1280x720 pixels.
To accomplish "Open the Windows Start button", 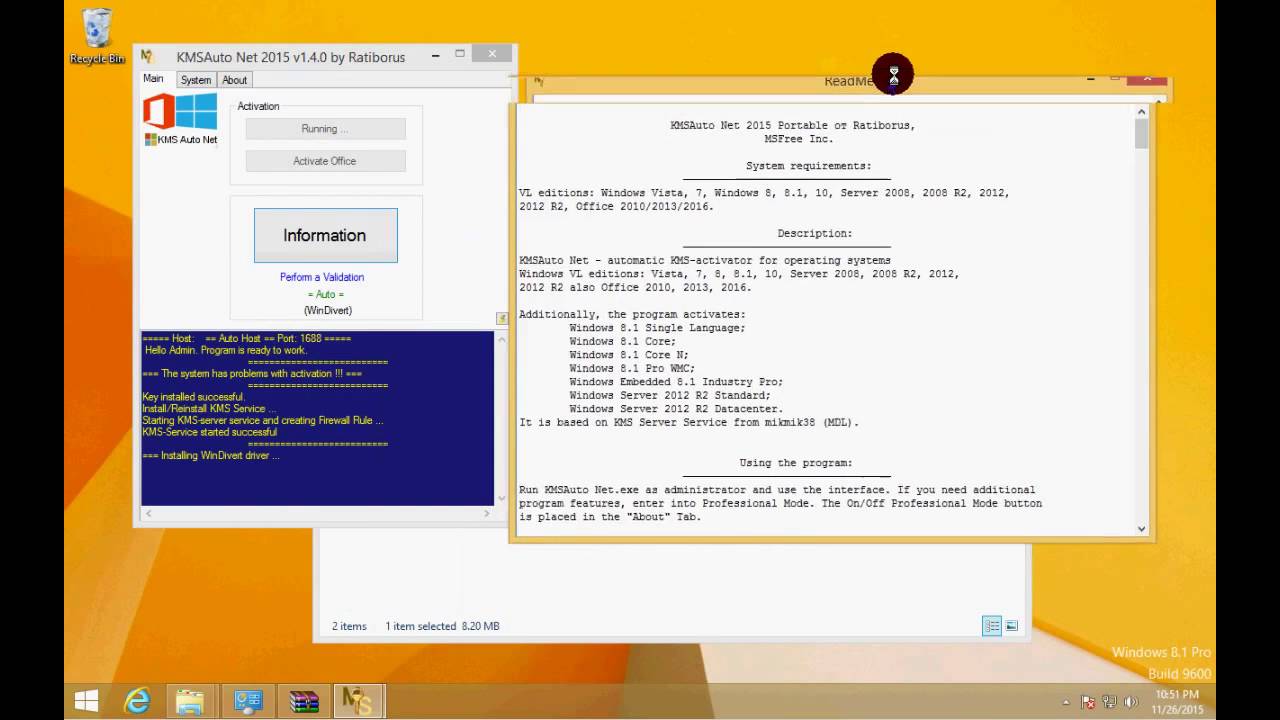I will [x=87, y=702].
